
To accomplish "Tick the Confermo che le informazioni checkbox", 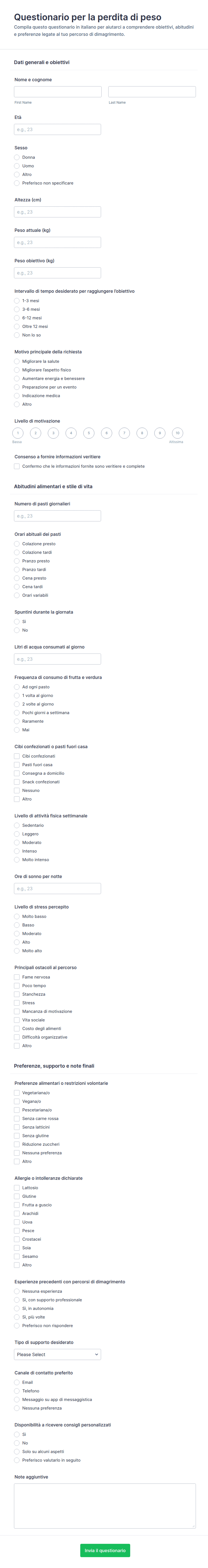I will click(x=17, y=466).
